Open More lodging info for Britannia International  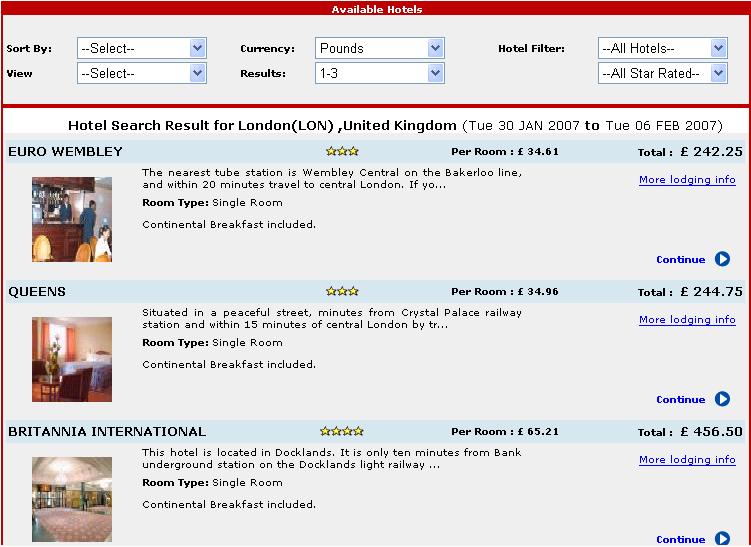click(687, 459)
